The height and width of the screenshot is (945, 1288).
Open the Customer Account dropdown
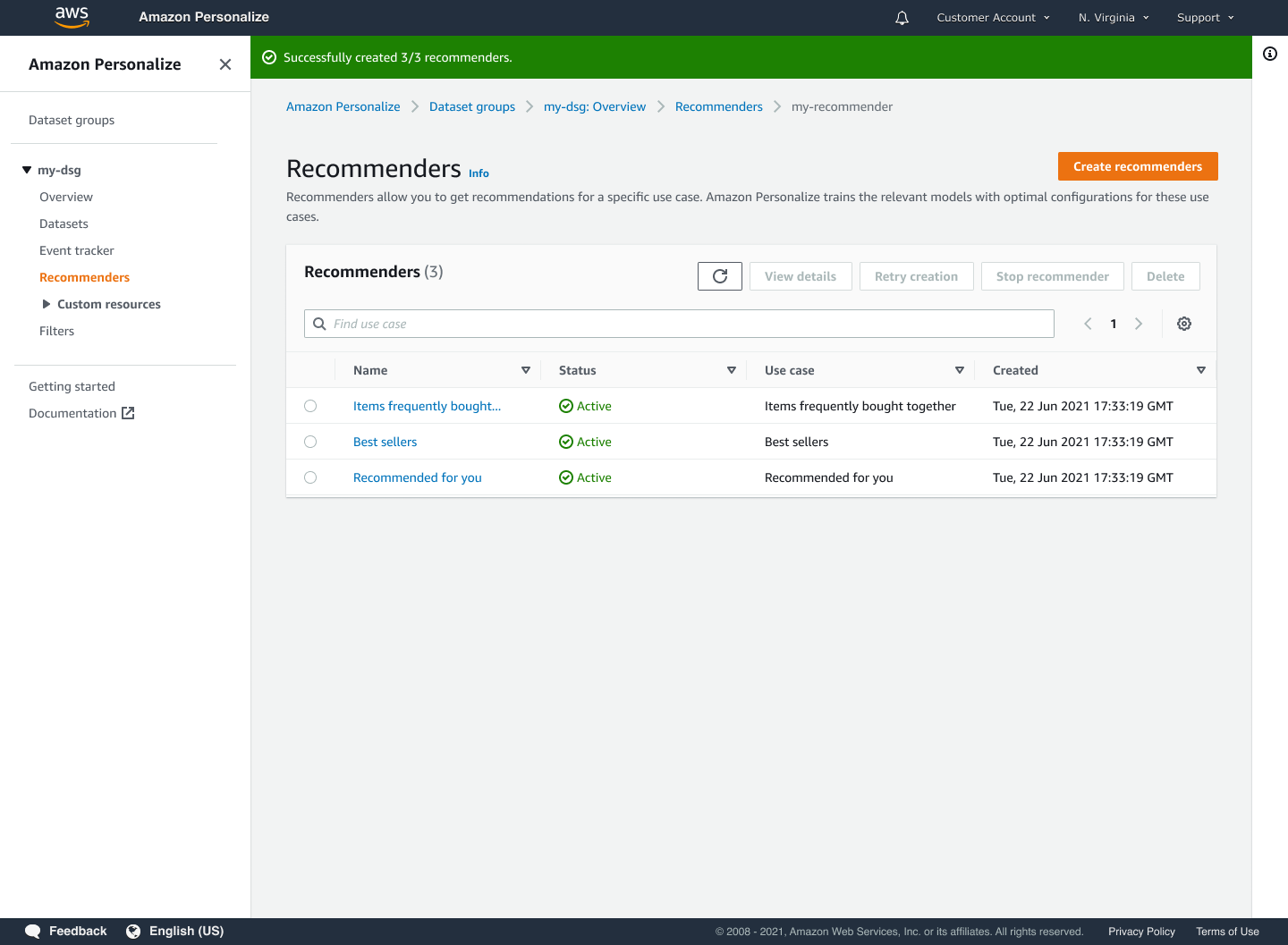[993, 18]
